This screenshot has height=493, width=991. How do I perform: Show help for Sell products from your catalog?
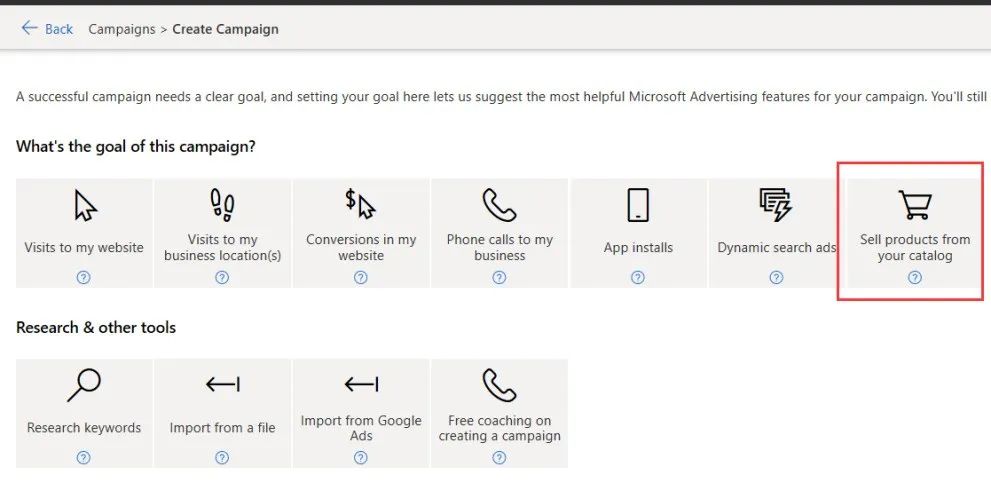tap(915, 277)
